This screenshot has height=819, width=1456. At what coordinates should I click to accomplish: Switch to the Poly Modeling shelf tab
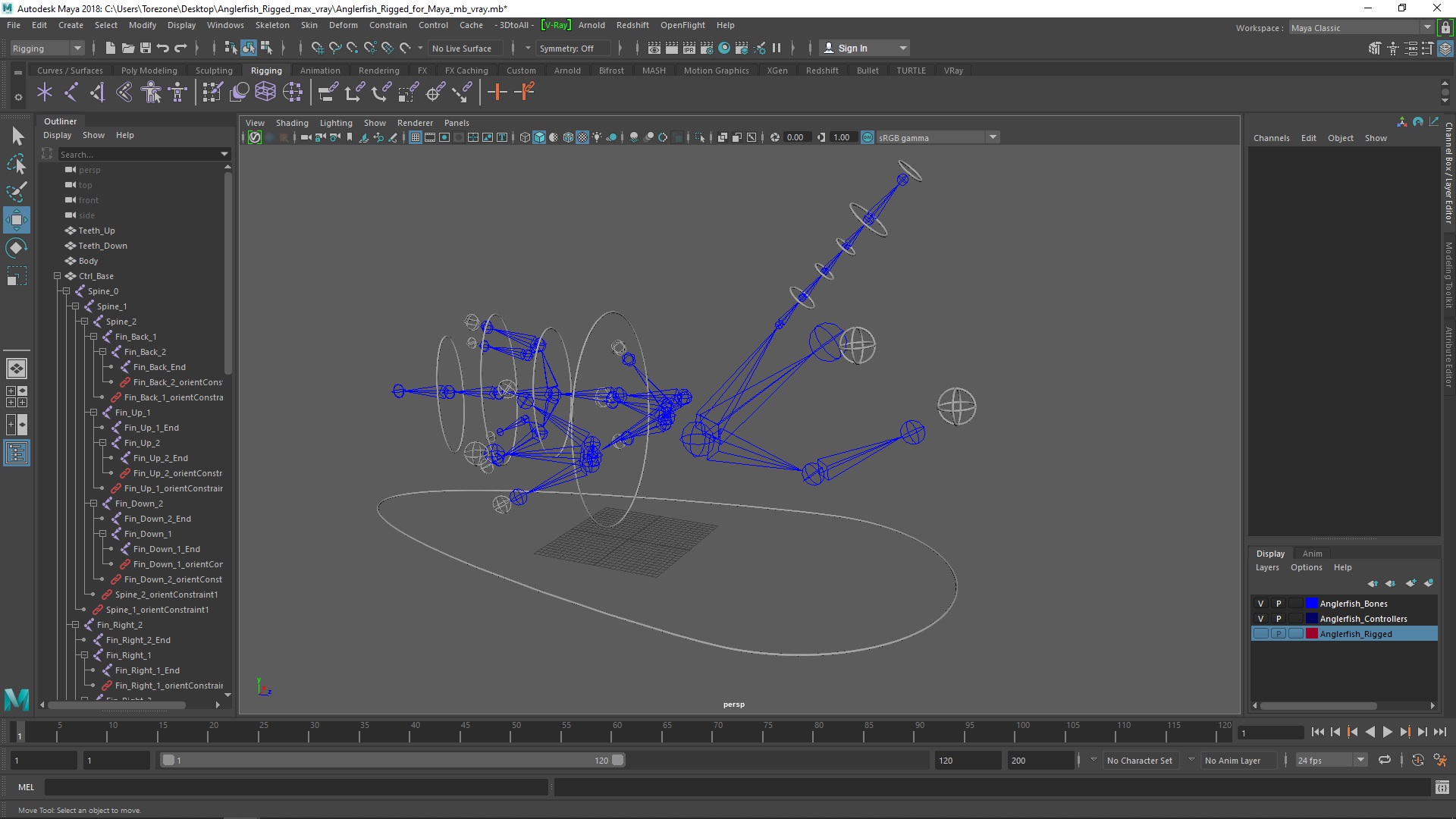tap(149, 71)
